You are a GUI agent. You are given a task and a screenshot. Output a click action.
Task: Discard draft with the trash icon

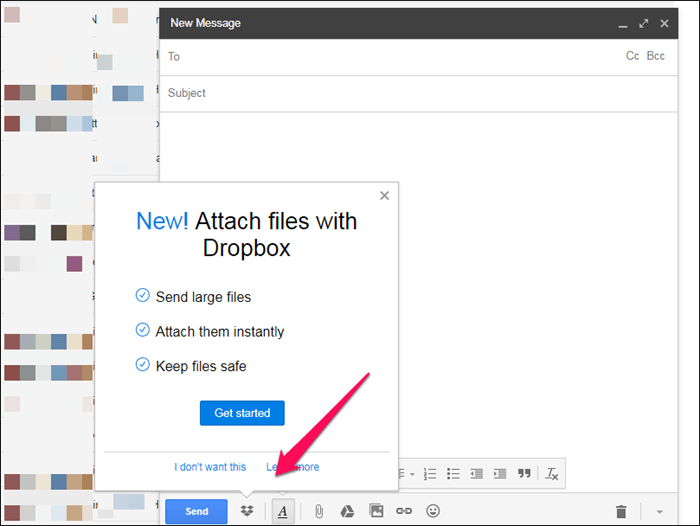[x=621, y=512]
